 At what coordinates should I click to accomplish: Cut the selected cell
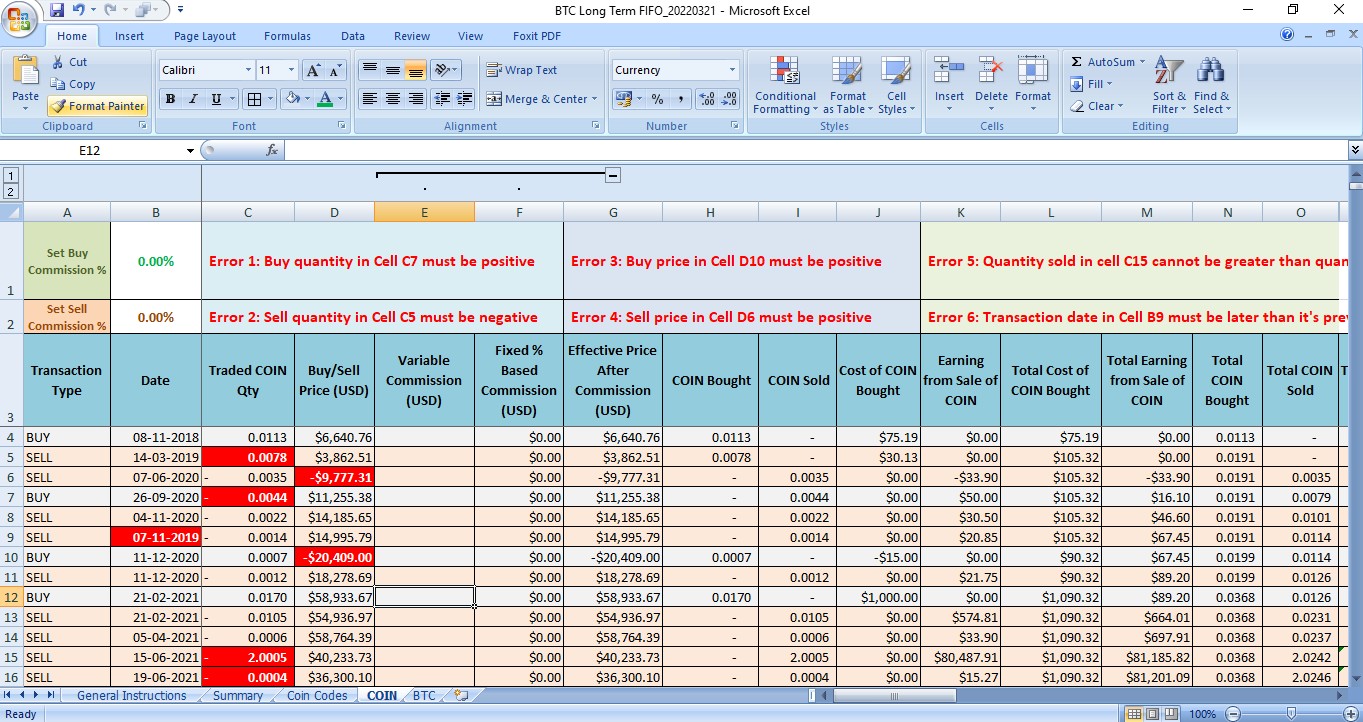click(x=70, y=62)
